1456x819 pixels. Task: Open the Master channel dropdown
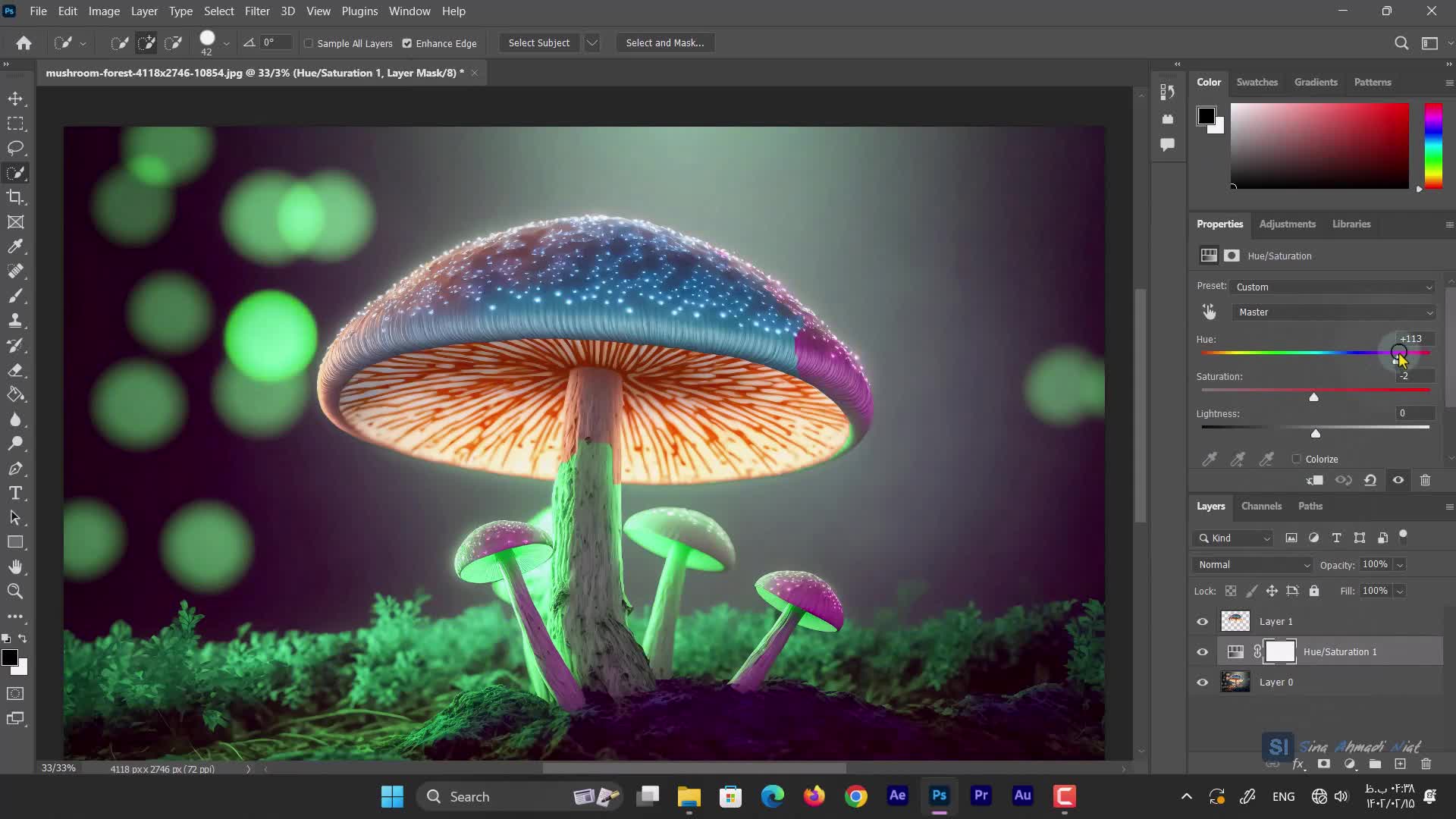(1333, 312)
